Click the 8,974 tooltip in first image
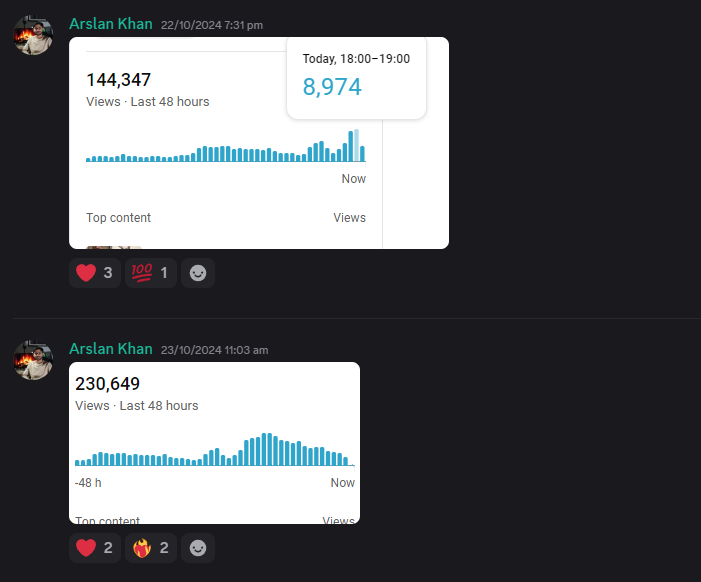Screen dimensions: 701x582 356,78
